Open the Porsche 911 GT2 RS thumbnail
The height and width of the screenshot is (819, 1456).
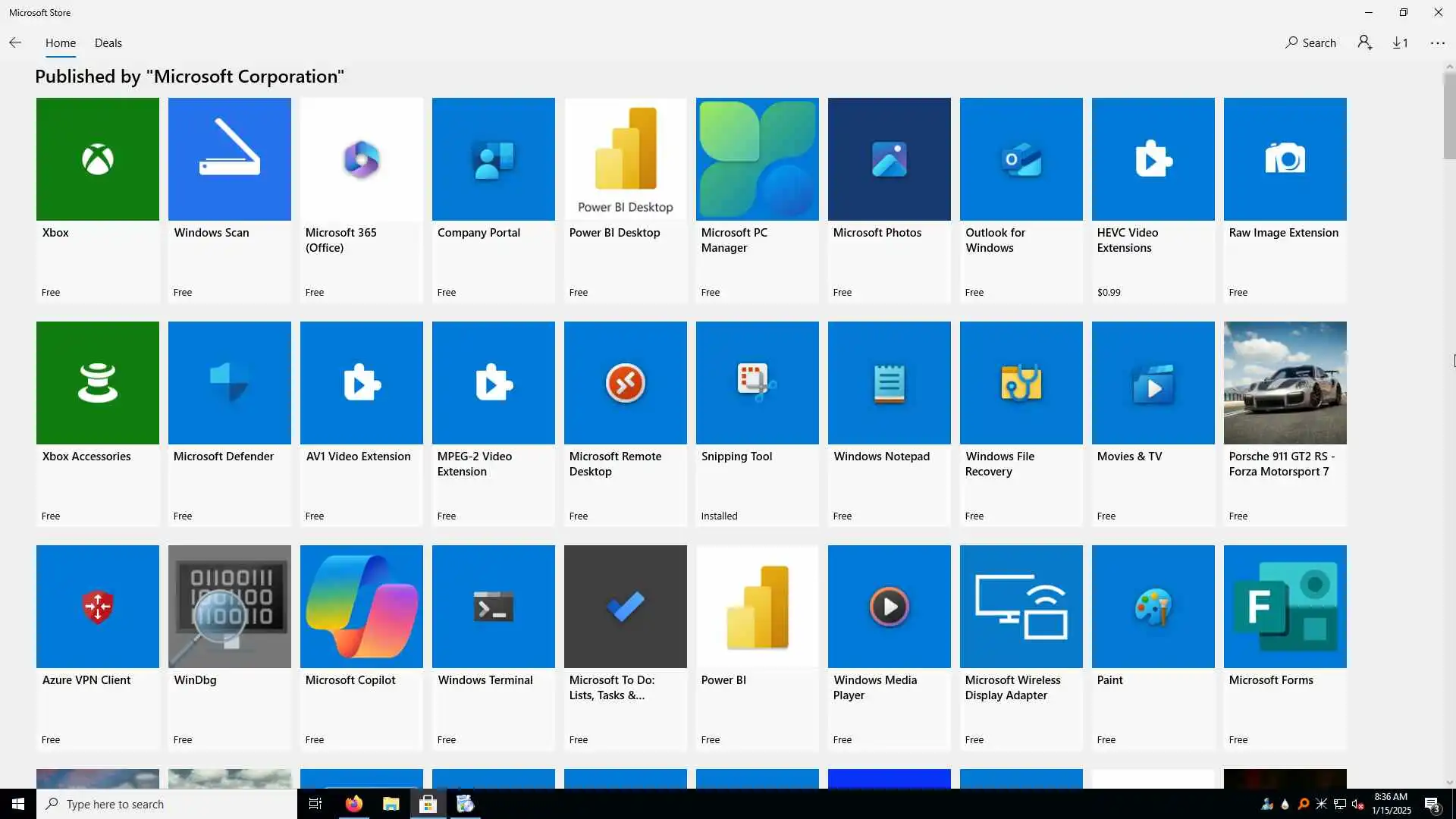point(1285,383)
